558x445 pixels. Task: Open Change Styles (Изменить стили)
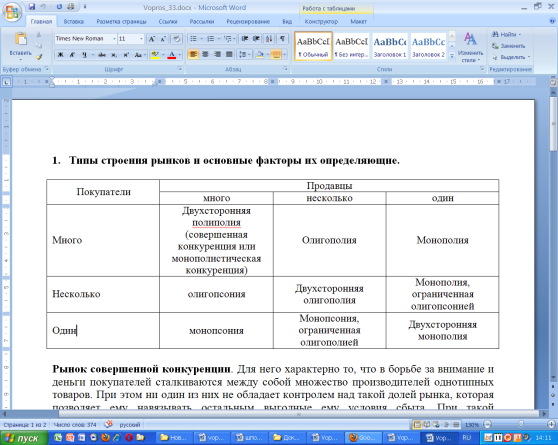(x=470, y=47)
